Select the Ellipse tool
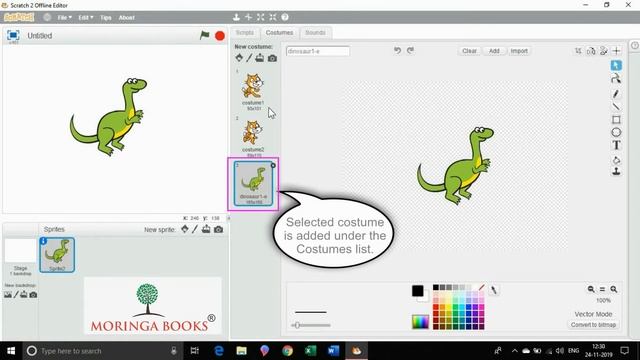This screenshot has width=640, height=360. coord(616,132)
